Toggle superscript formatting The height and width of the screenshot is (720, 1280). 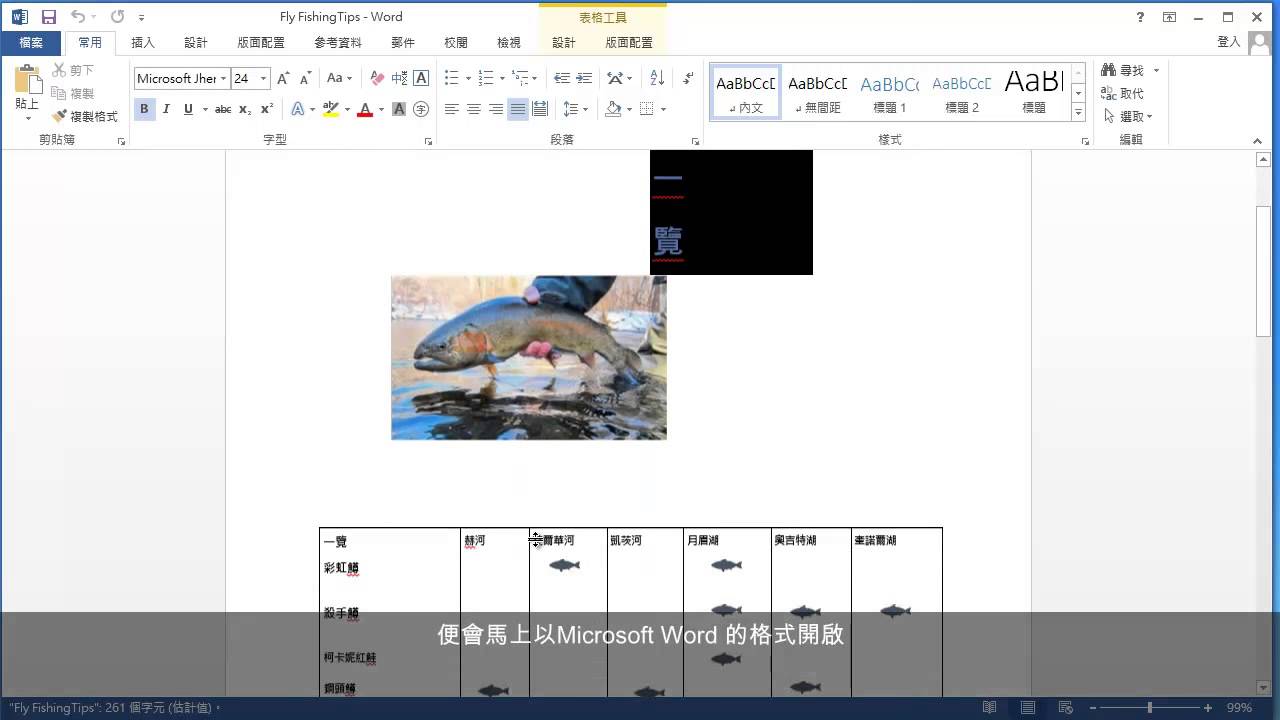coord(267,109)
